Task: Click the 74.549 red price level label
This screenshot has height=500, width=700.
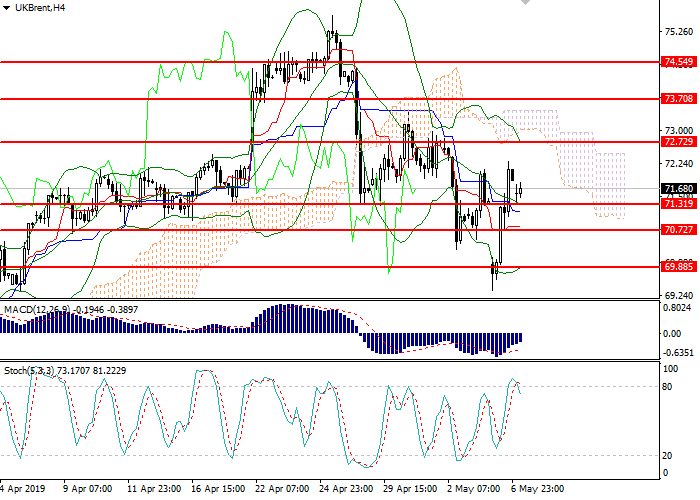Action: click(x=678, y=62)
